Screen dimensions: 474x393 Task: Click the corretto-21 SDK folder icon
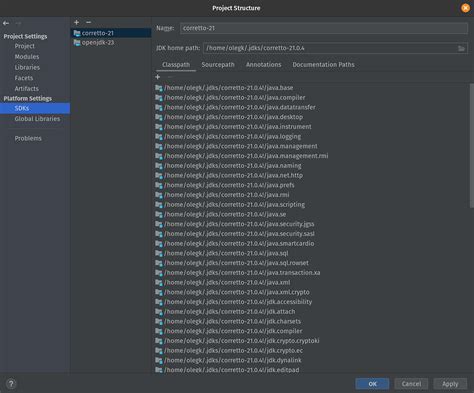pos(77,33)
